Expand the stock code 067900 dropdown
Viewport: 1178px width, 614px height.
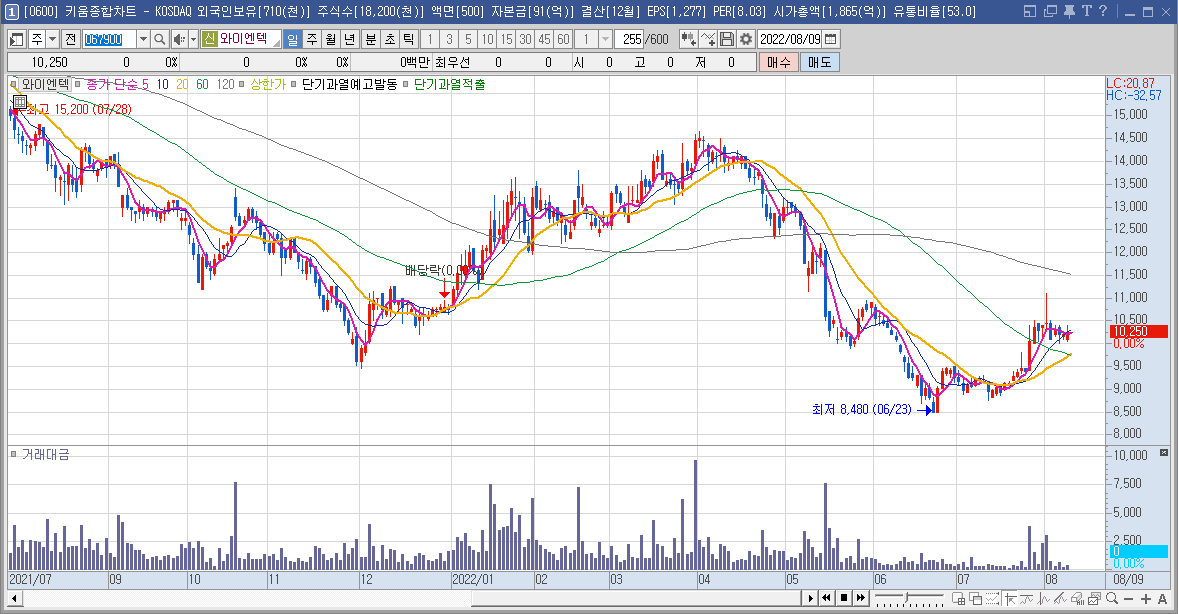143,39
